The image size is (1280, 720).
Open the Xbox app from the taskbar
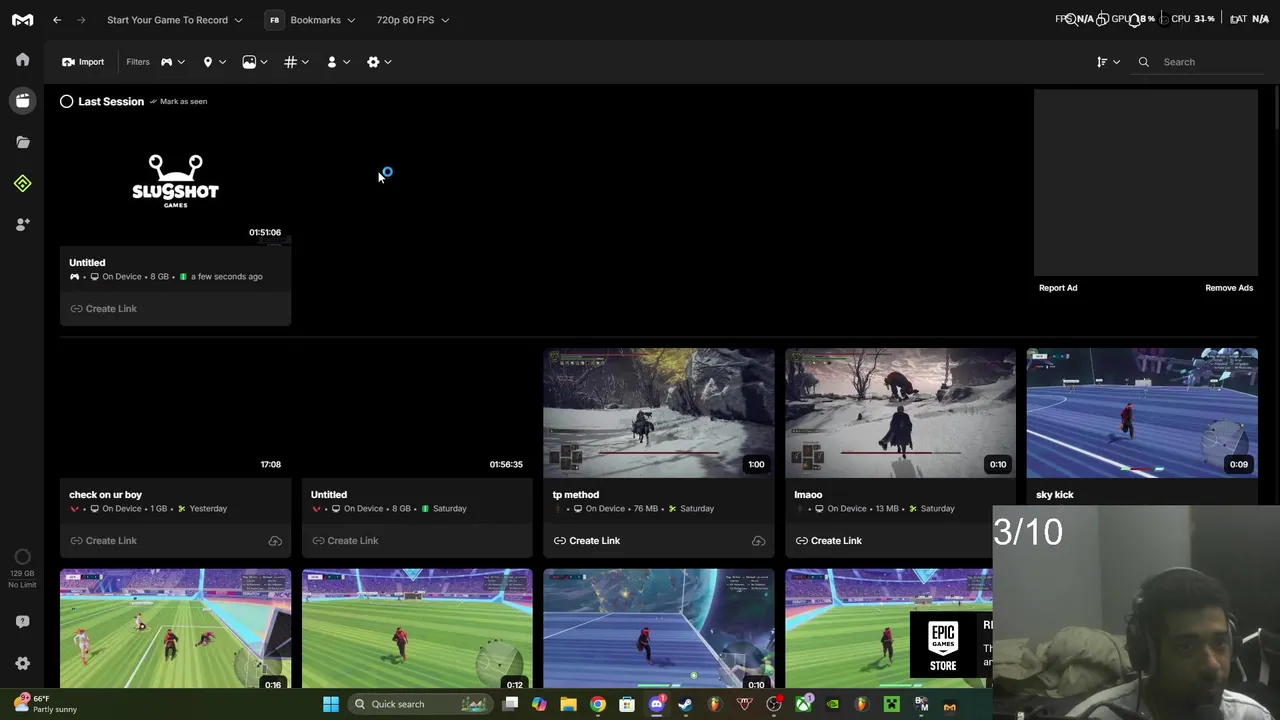pos(803,704)
